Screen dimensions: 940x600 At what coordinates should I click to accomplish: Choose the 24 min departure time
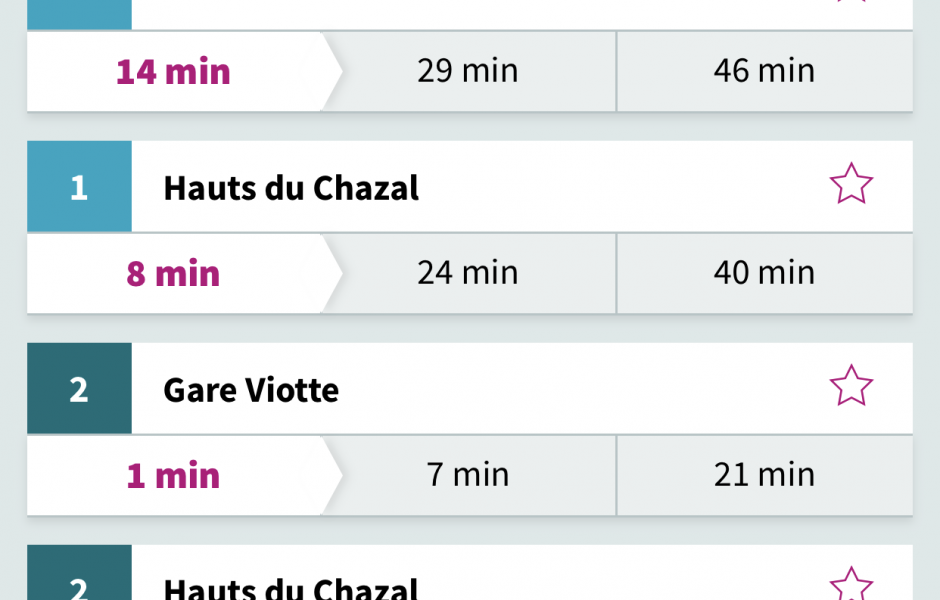tap(468, 273)
